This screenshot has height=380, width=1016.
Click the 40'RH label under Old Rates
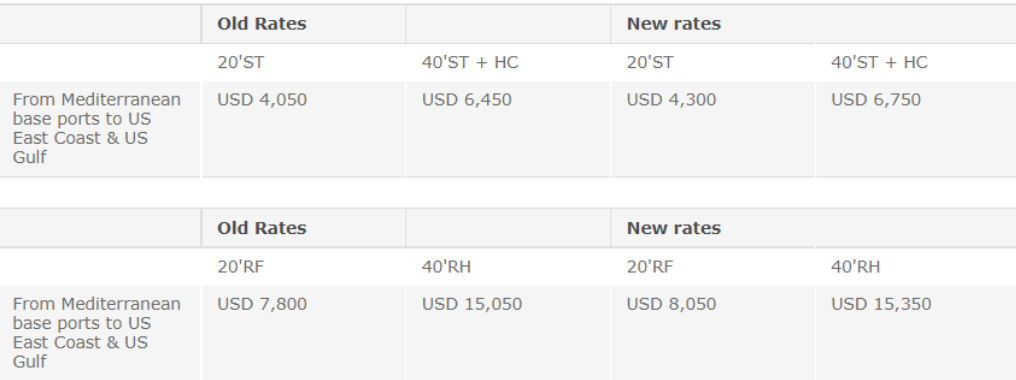pos(446,267)
